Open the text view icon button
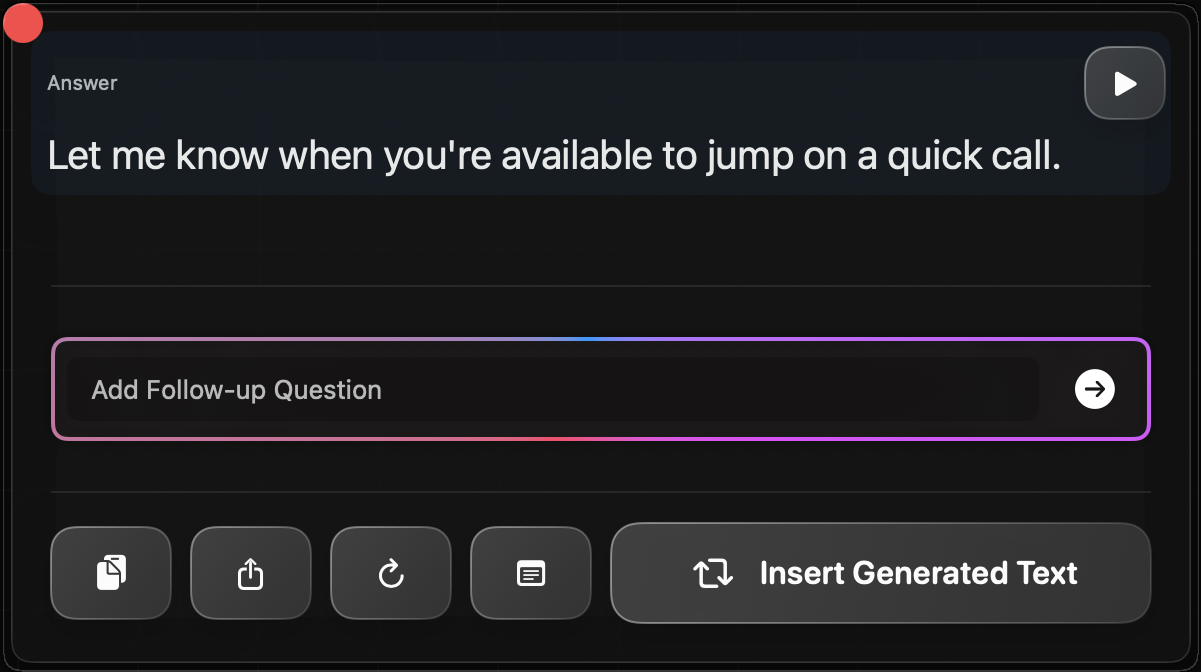 (x=531, y=573)
